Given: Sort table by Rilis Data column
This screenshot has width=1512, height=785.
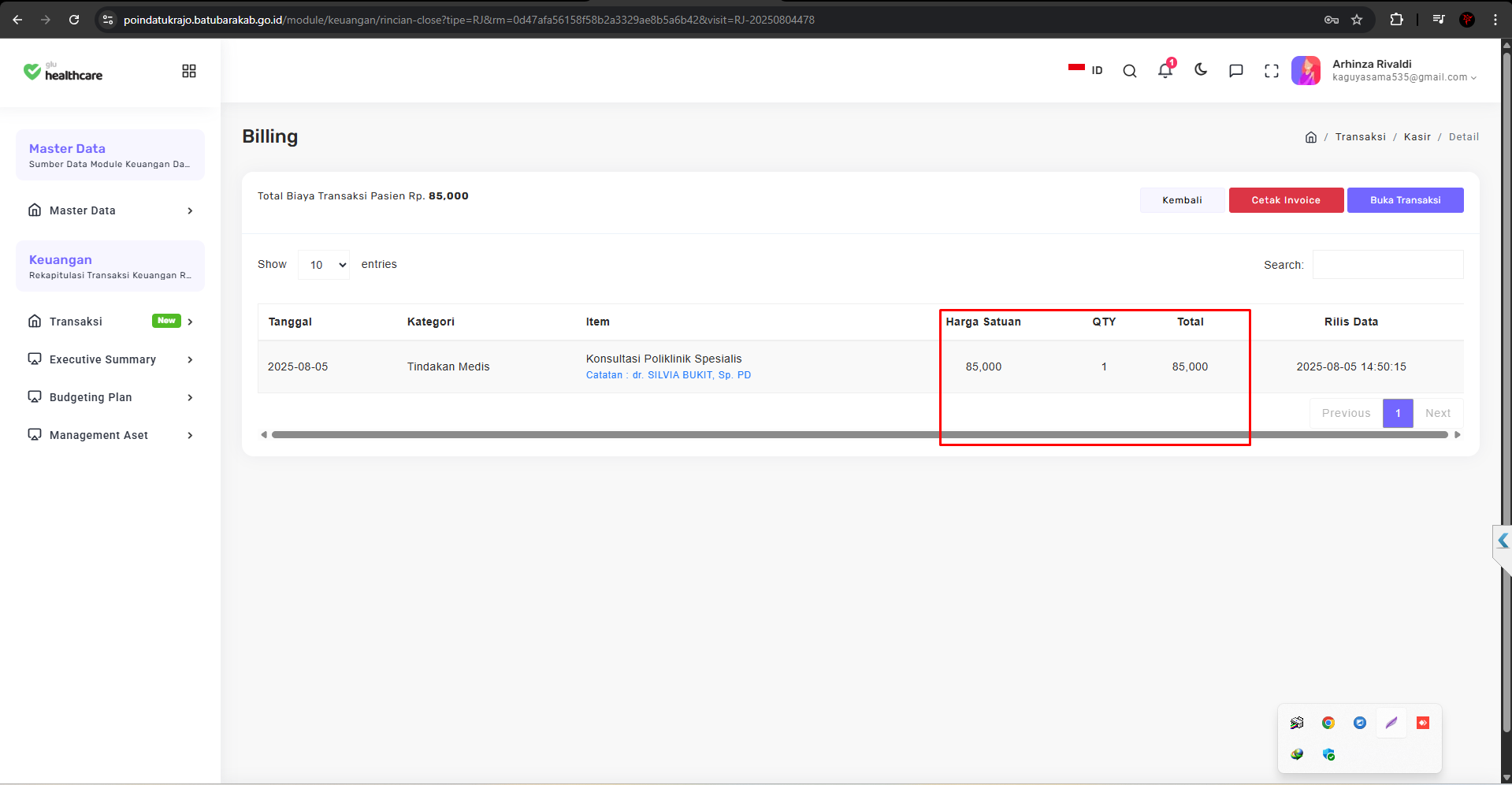Looking at the screenshot, I should pyautogui.click(x=1351, y=322).
